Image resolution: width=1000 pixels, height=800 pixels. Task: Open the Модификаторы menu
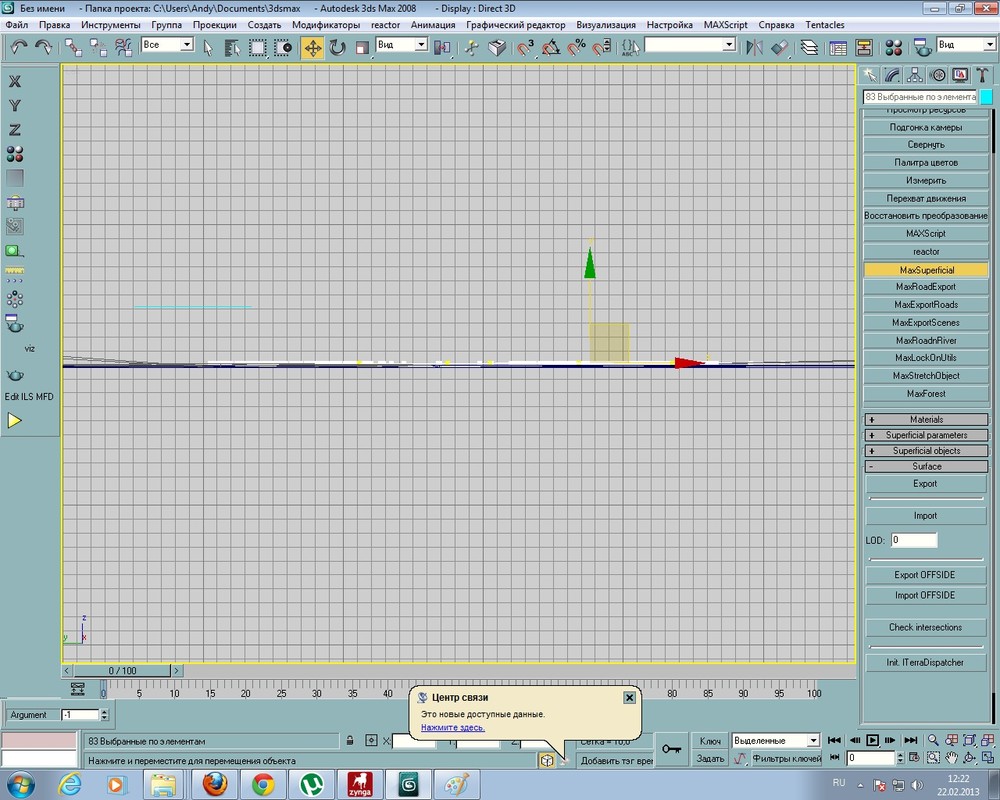click(x=328, y=24)
